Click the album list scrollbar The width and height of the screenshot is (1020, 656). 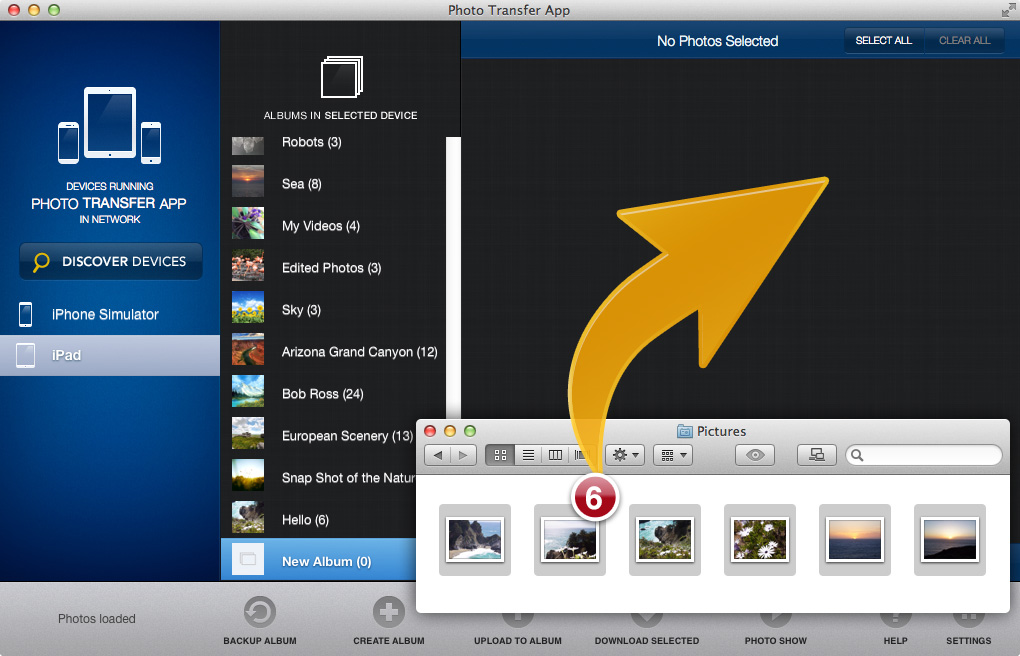click(x=453, y=278)
